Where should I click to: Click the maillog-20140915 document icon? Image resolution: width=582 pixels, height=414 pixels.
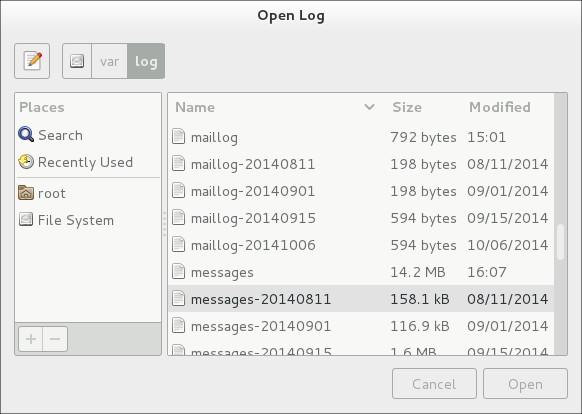[179, 217]
